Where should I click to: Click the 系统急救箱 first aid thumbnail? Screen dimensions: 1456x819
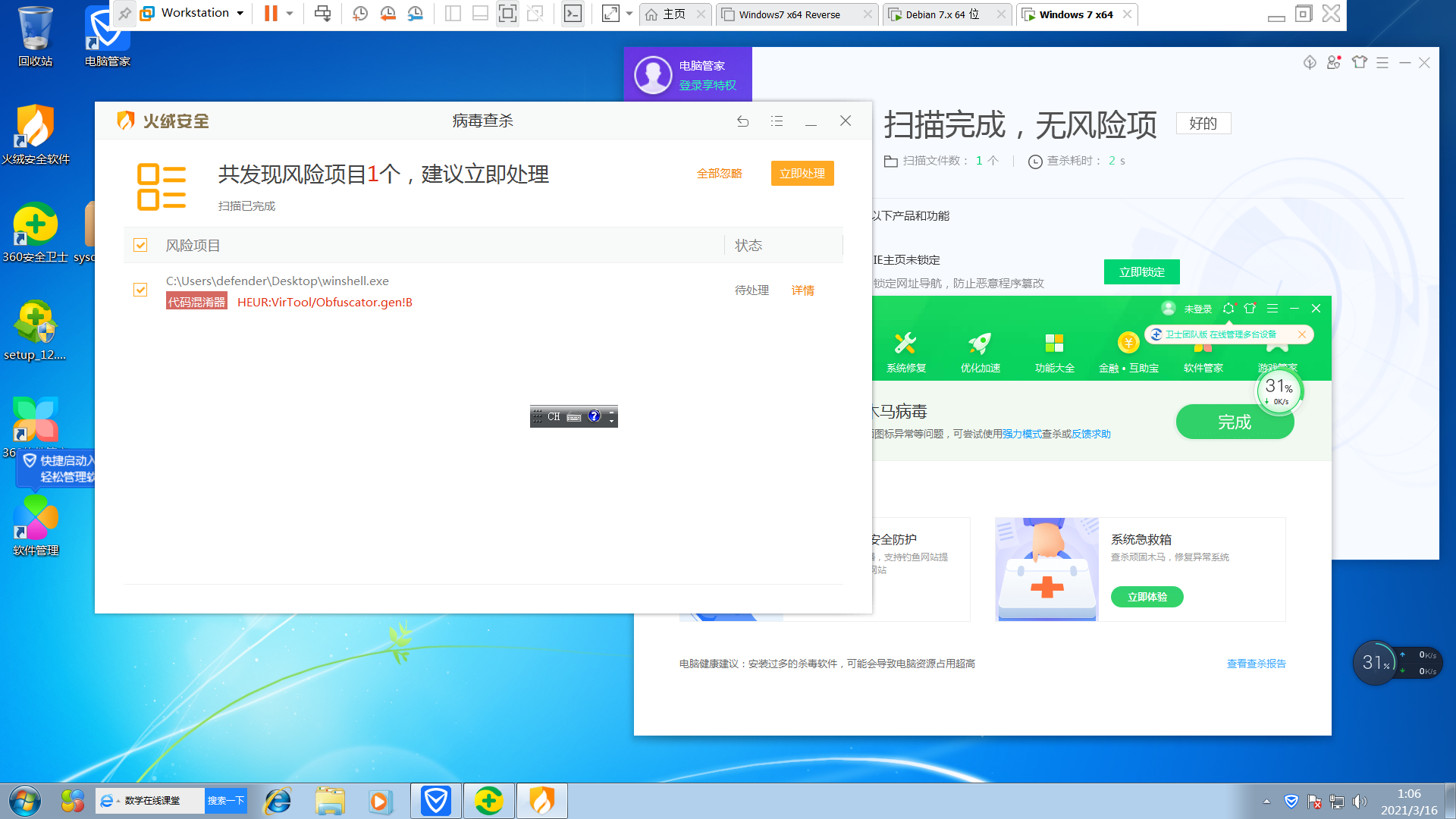click(x=1047, y=570)
